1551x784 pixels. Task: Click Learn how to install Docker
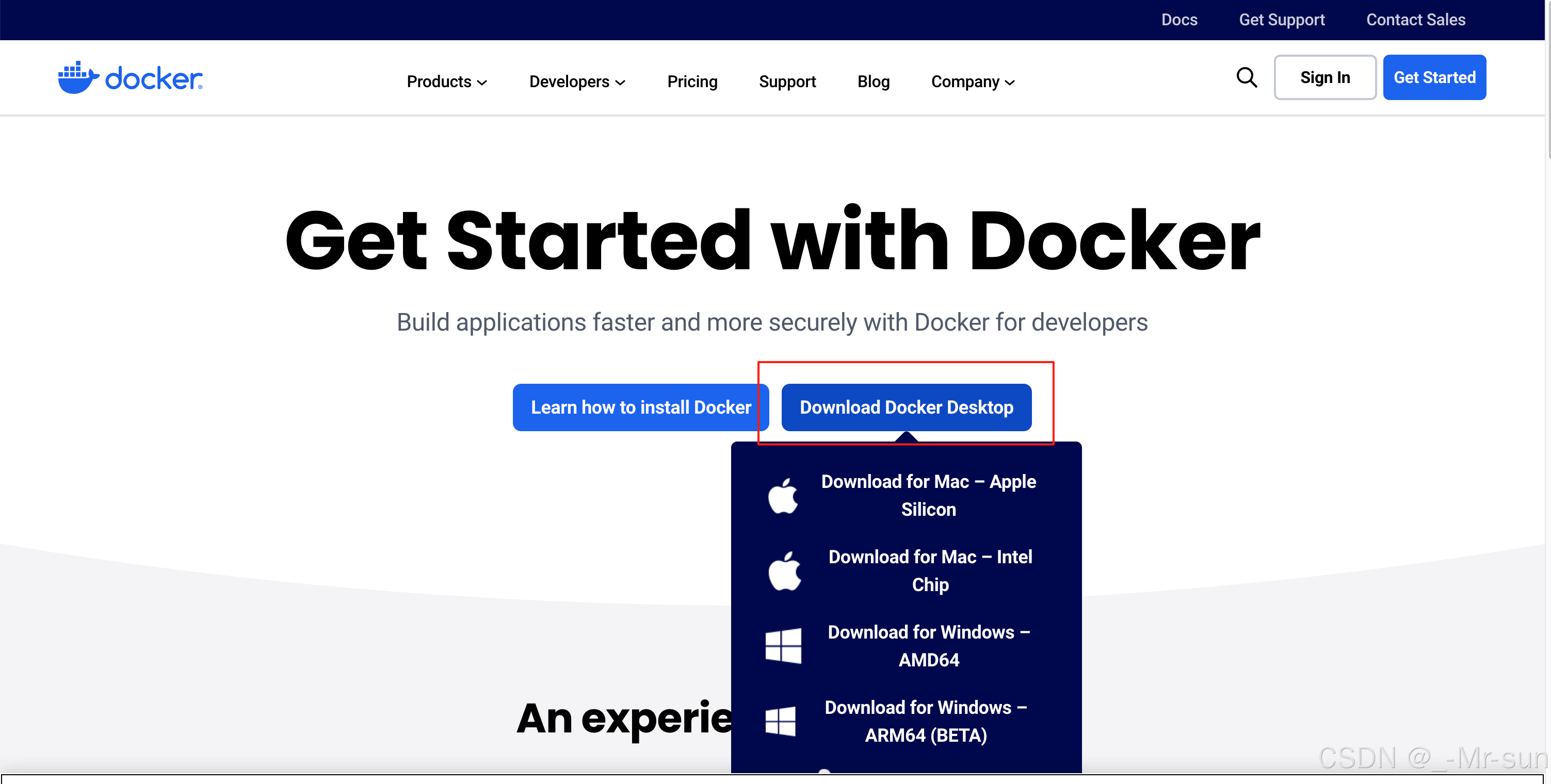(641, 407)
